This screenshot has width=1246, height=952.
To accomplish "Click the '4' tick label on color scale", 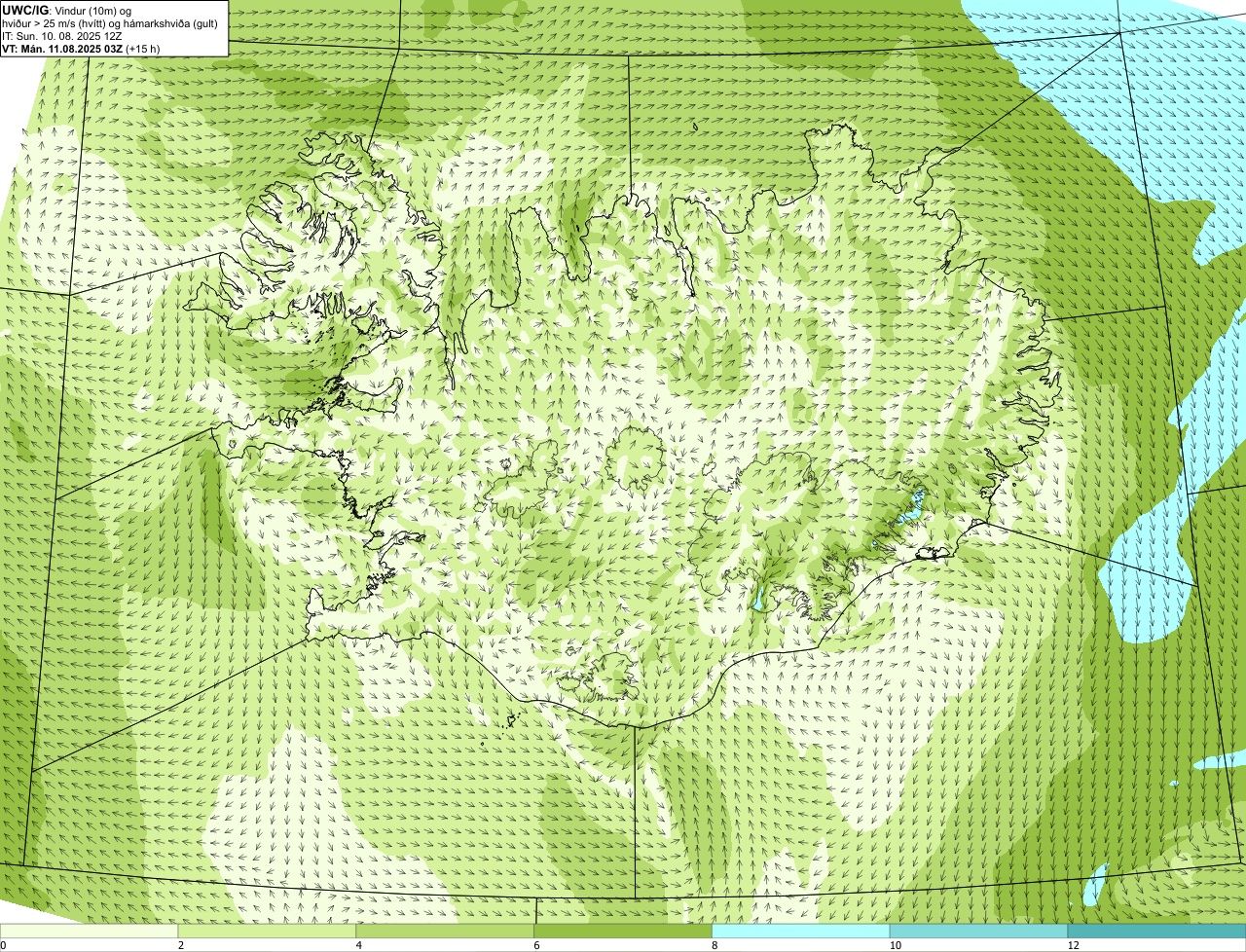I will click(358, 945).
